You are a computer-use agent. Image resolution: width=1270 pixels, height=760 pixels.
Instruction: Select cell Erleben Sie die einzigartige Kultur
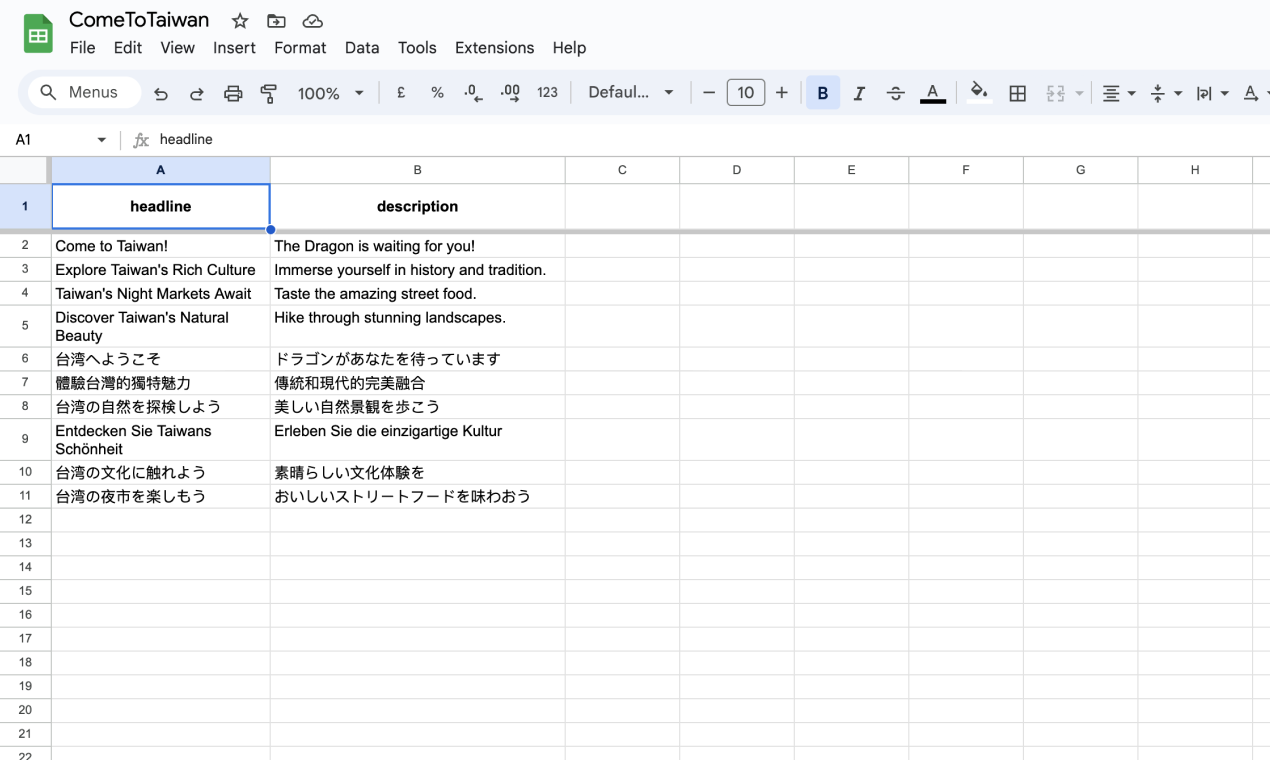417,440
